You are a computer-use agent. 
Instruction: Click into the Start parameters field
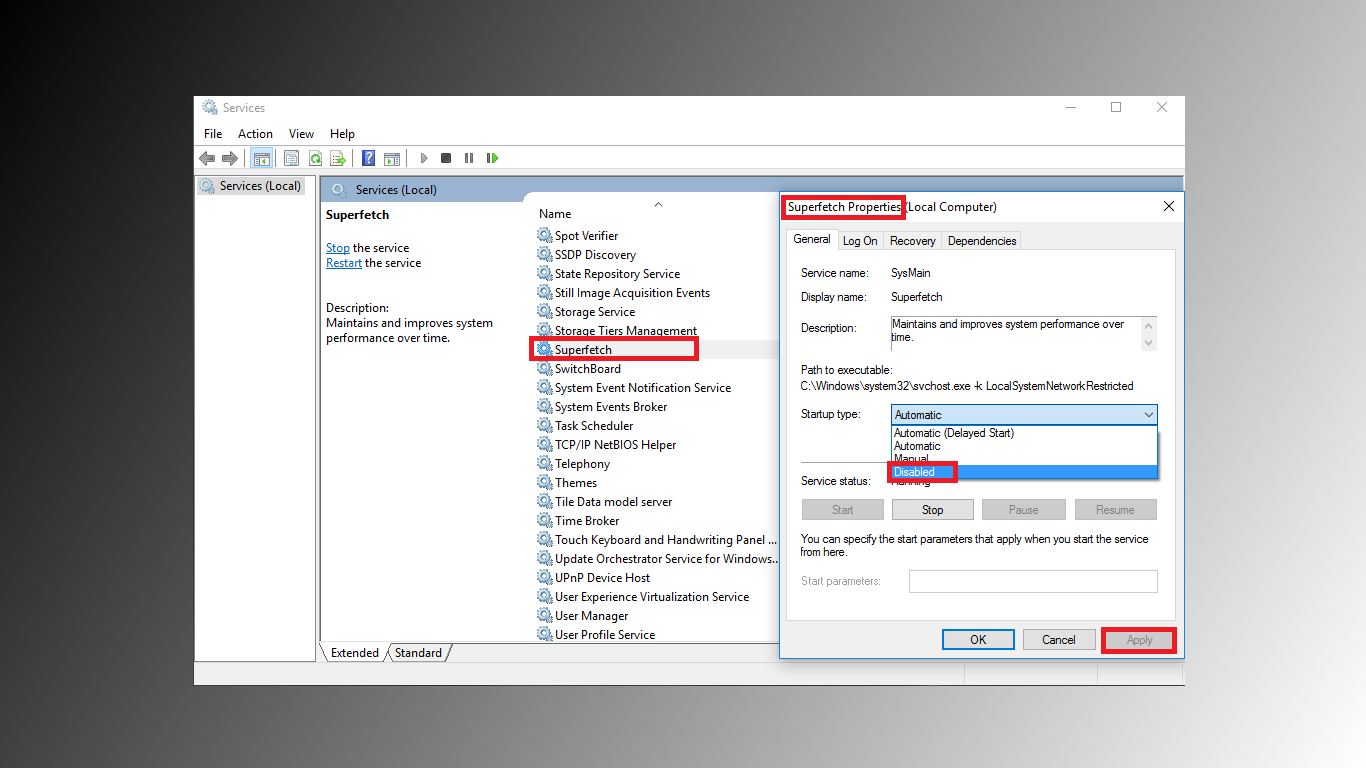[1033, 581]
